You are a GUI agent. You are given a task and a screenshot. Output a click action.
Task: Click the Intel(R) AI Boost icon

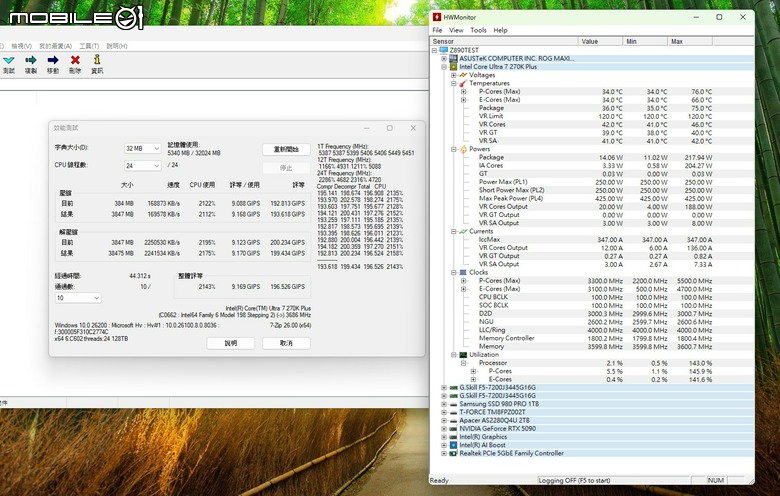pos(453,445)
